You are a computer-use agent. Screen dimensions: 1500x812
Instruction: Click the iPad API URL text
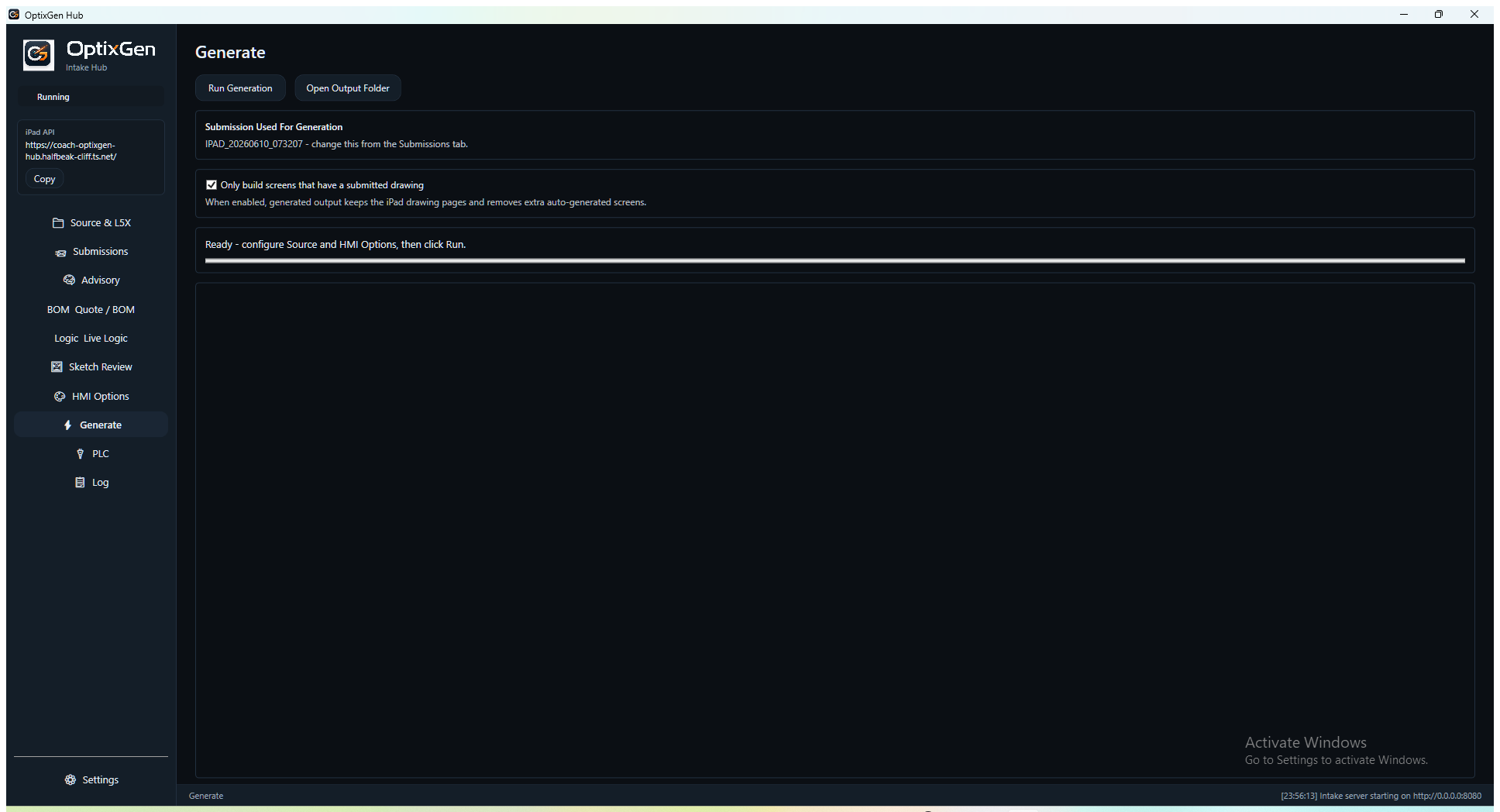(x=71, y=151)
